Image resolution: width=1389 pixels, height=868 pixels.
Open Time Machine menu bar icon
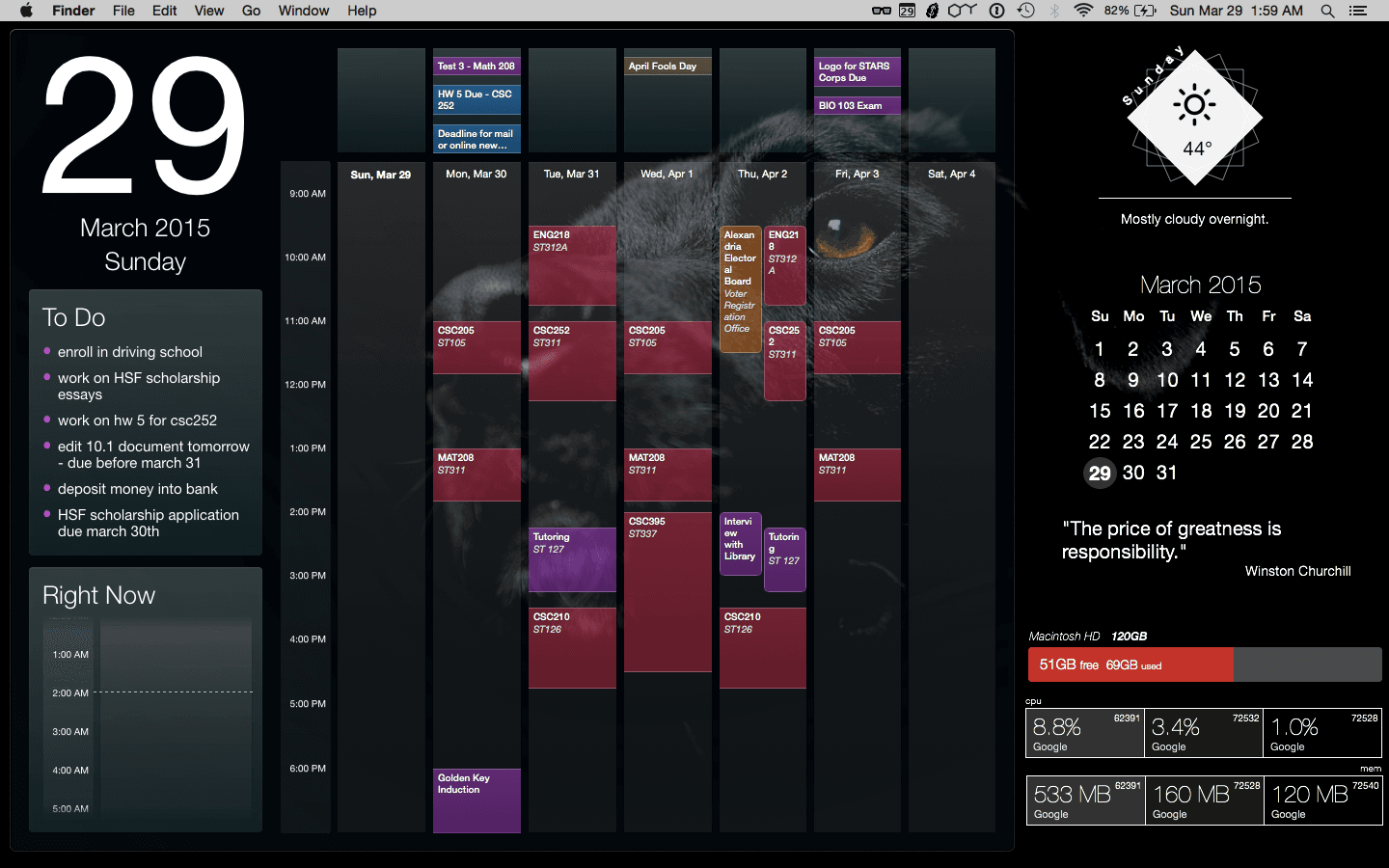[1026, 11]
